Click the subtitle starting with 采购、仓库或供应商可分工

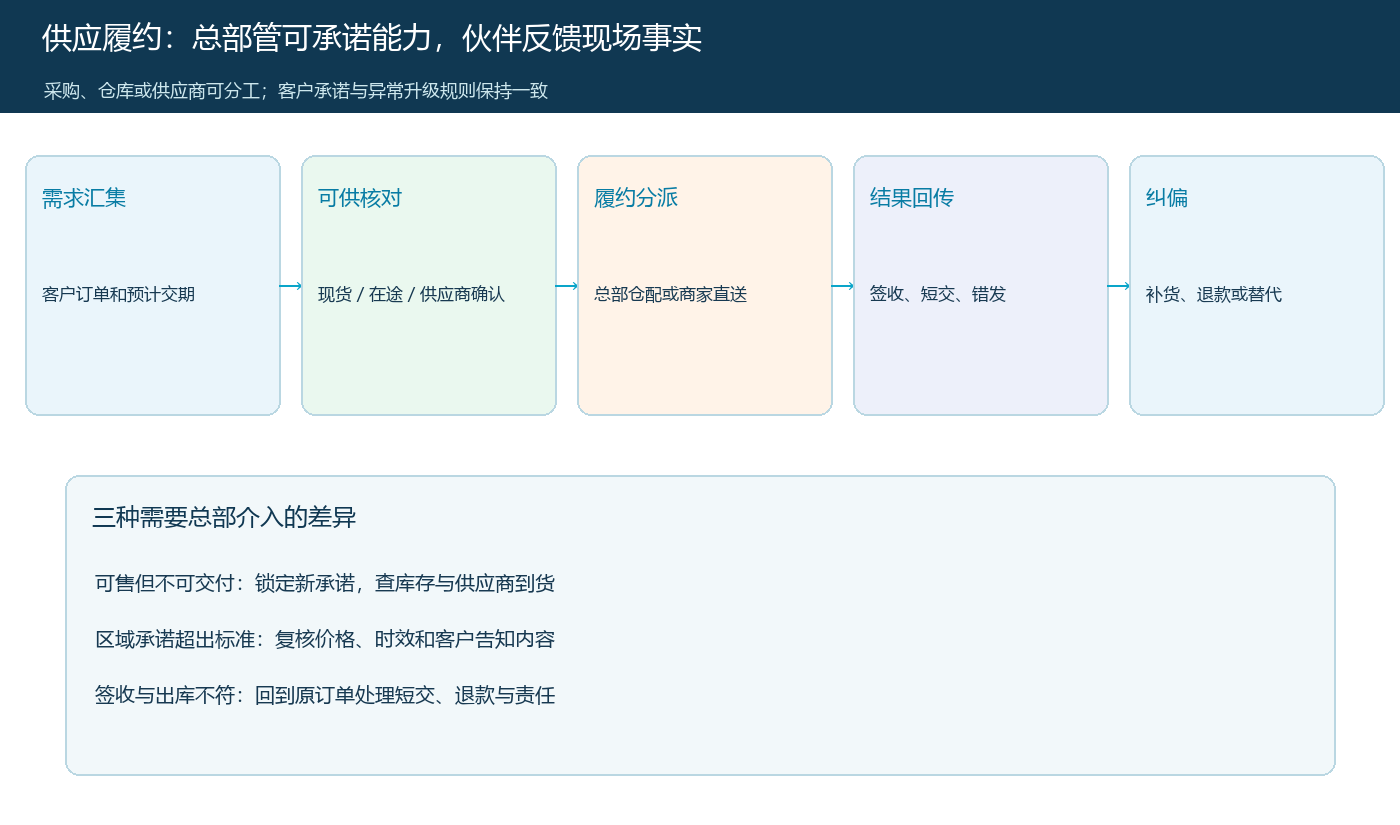click(296, 91)
